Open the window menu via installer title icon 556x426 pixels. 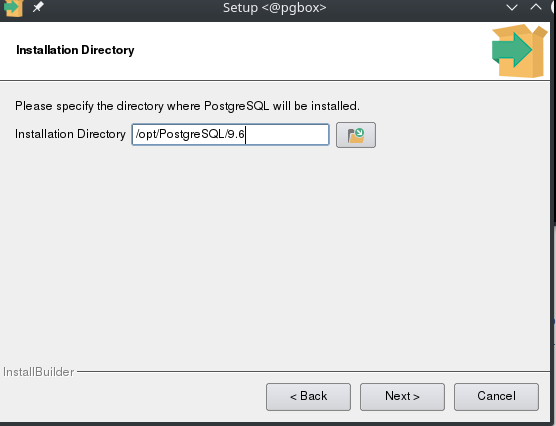[x=13, y=8]
